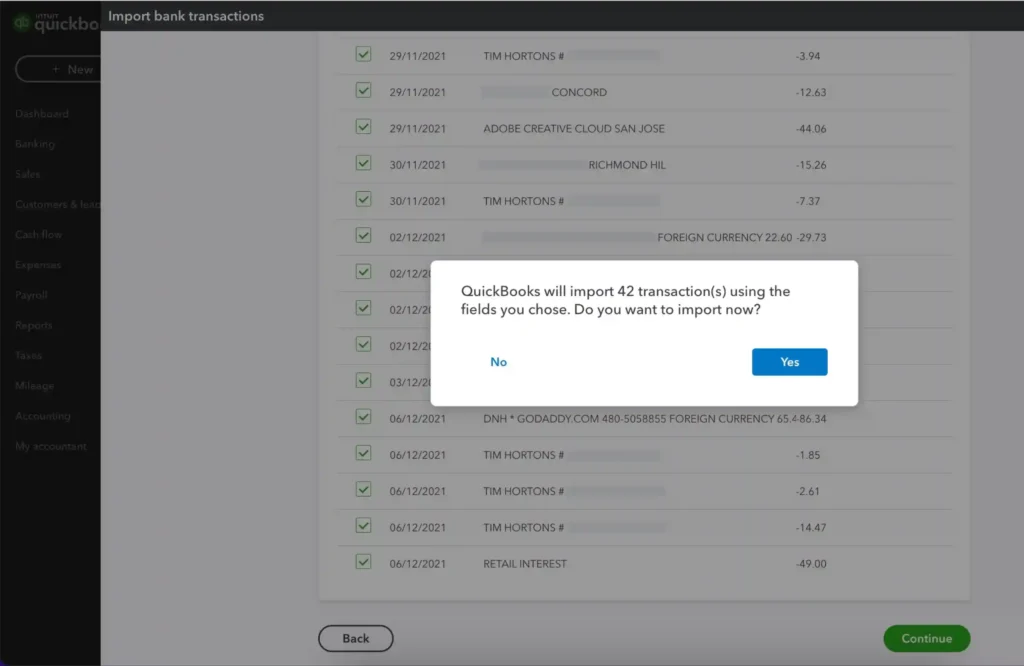Click the ADOBE CREATIVE CLOUD SAN JOSE description

click(574, 129)
